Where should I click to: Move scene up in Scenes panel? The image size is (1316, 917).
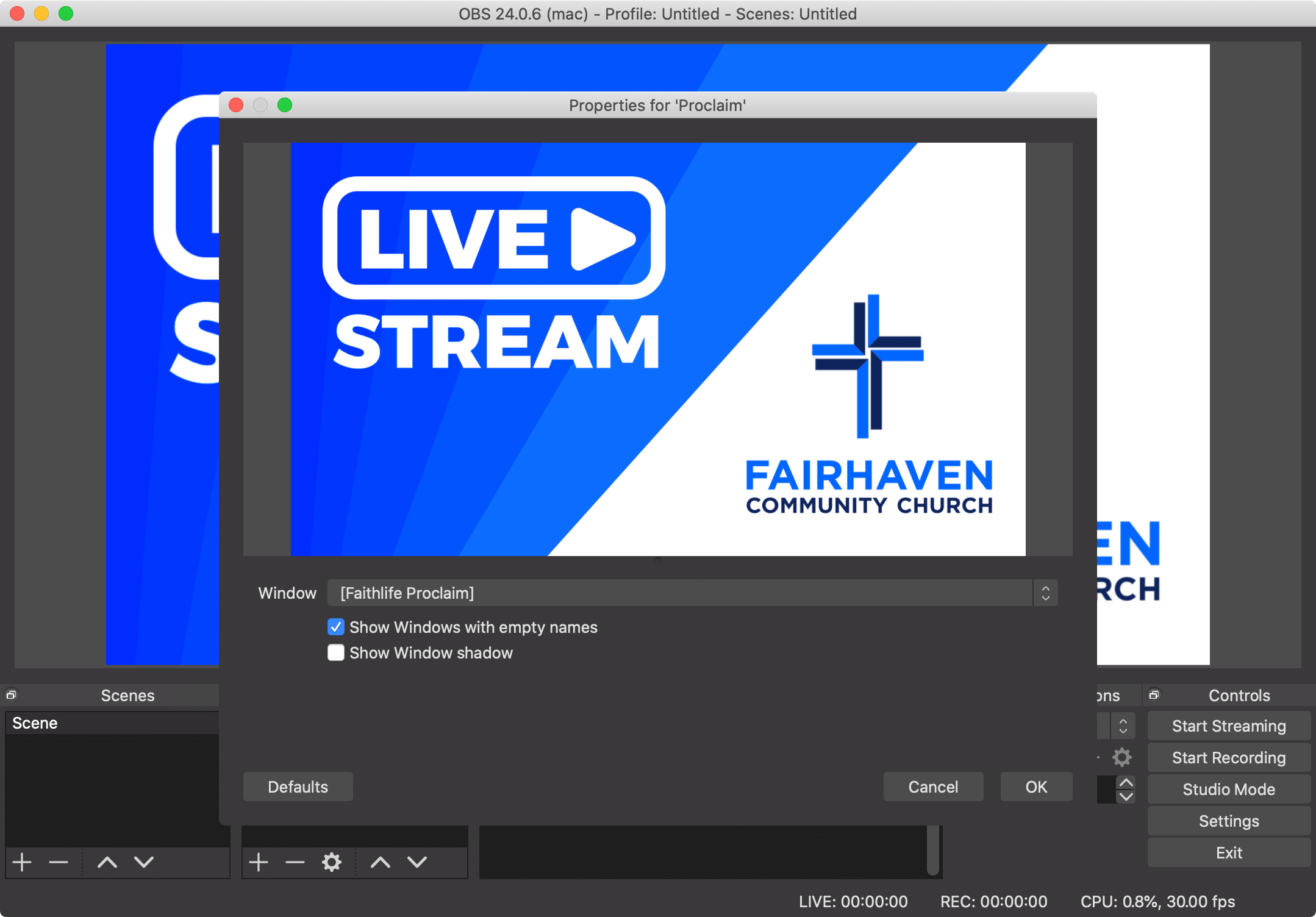point(107,862)
